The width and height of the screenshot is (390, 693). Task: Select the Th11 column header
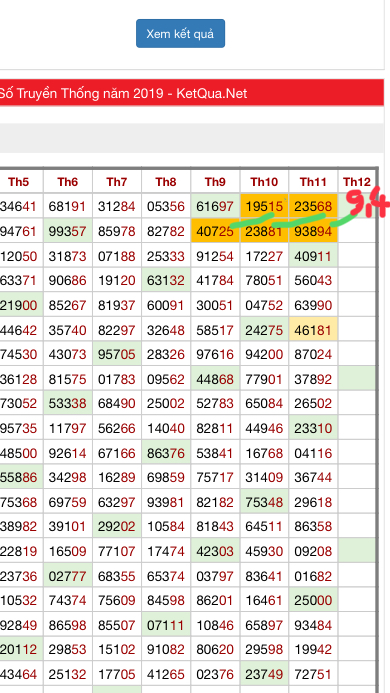pos(313,182)
